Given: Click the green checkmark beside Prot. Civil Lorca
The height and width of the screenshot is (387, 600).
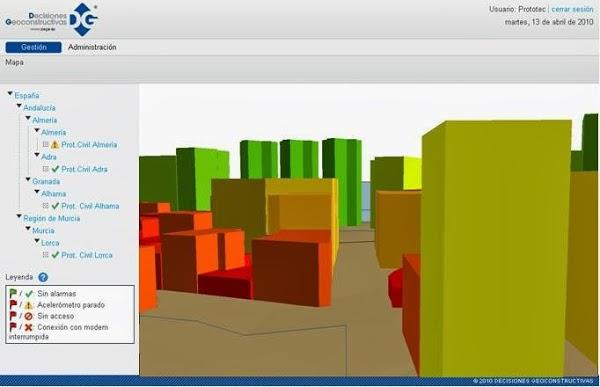Looking at the screenshot, I should 55,255.
